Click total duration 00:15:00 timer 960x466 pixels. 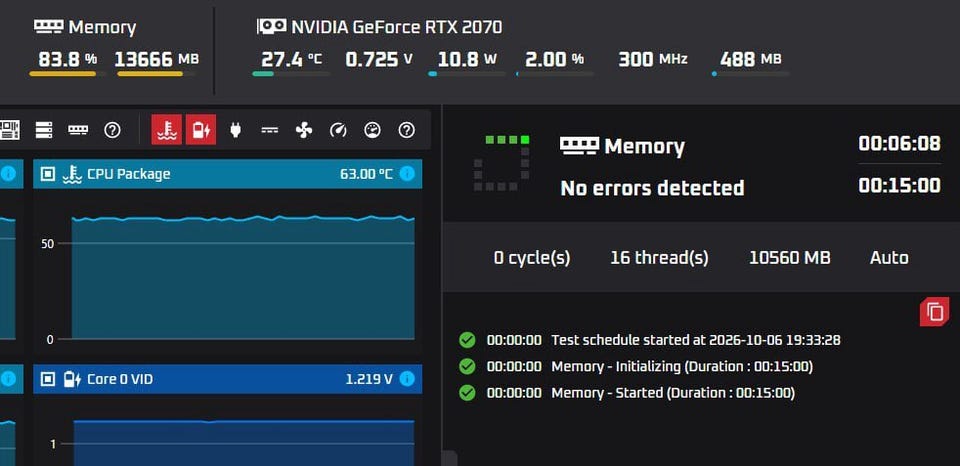[899, 186]
